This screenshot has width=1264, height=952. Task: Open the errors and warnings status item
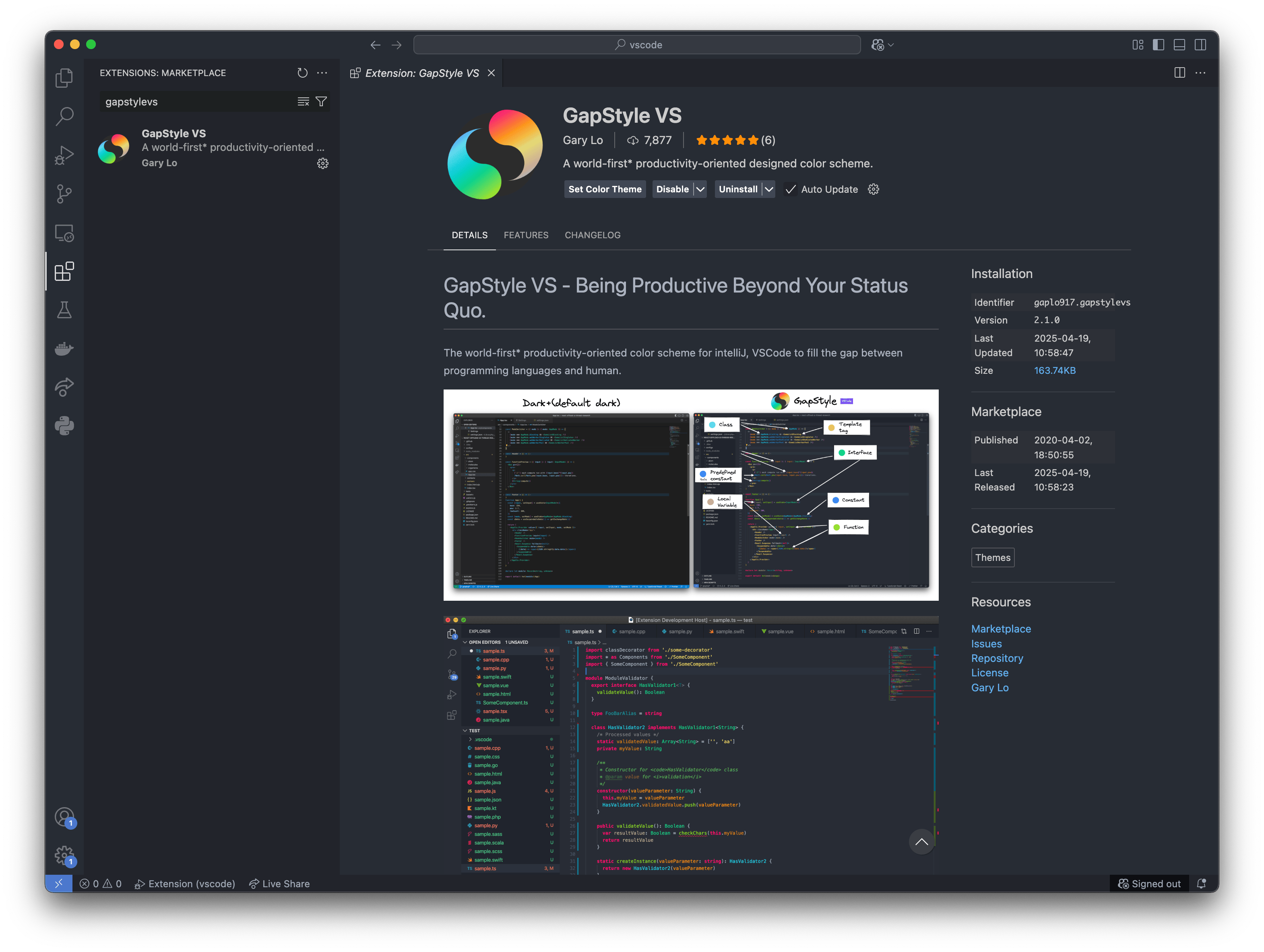pos(101,884)
